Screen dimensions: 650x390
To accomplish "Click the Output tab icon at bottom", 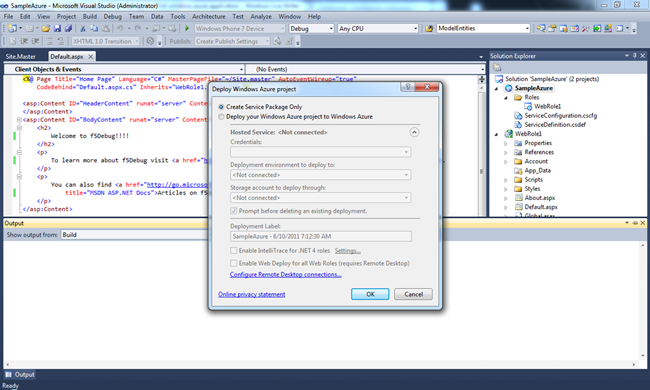I will [8, 375].
